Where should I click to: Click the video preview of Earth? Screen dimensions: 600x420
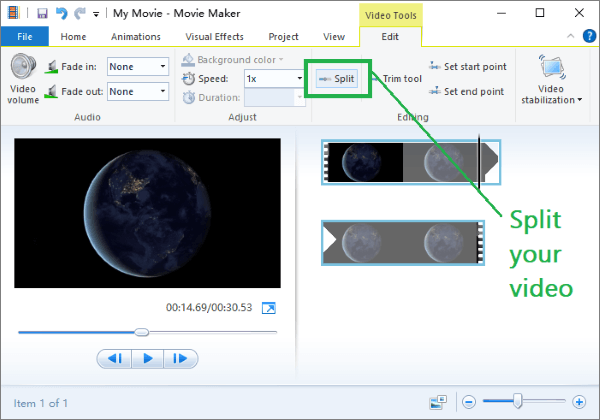click(147, 213)
